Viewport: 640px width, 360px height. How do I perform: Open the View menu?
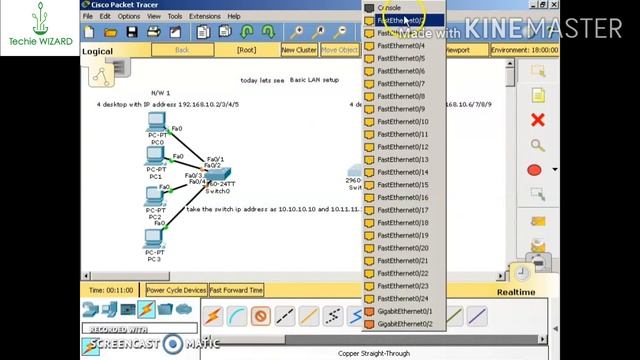click(x=153, y=16)
